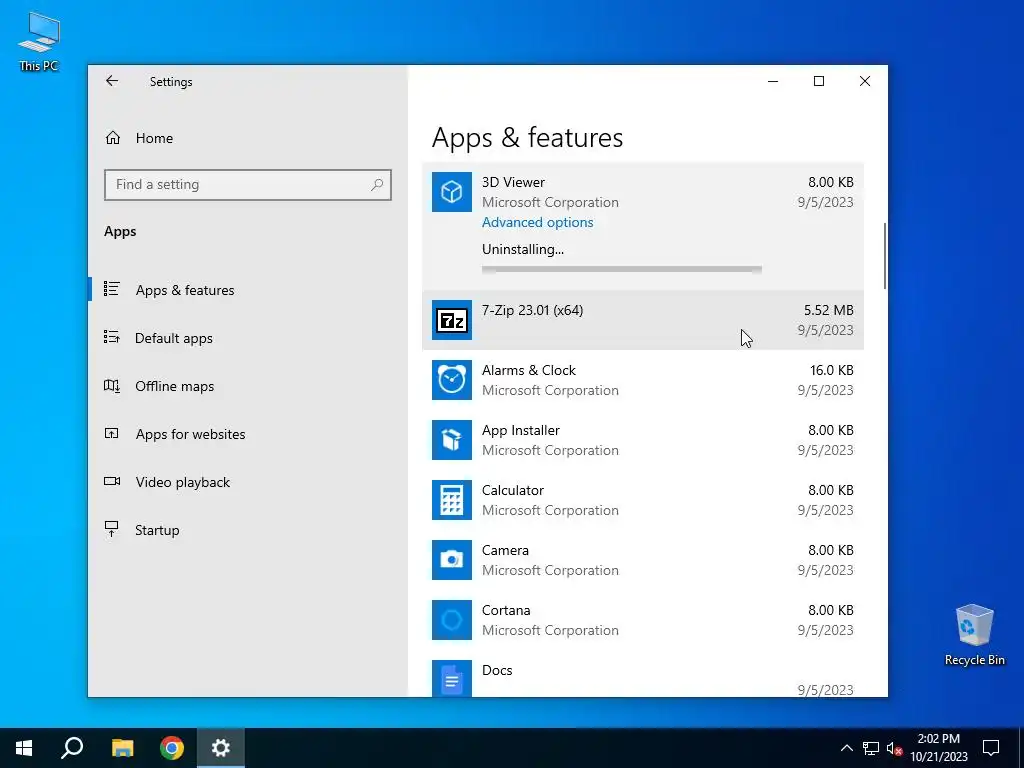The height and width of the screenshot is (768, 1024).
Task: Open Advanced options for 3D Viewer
Action: click(x=537, y=223)
